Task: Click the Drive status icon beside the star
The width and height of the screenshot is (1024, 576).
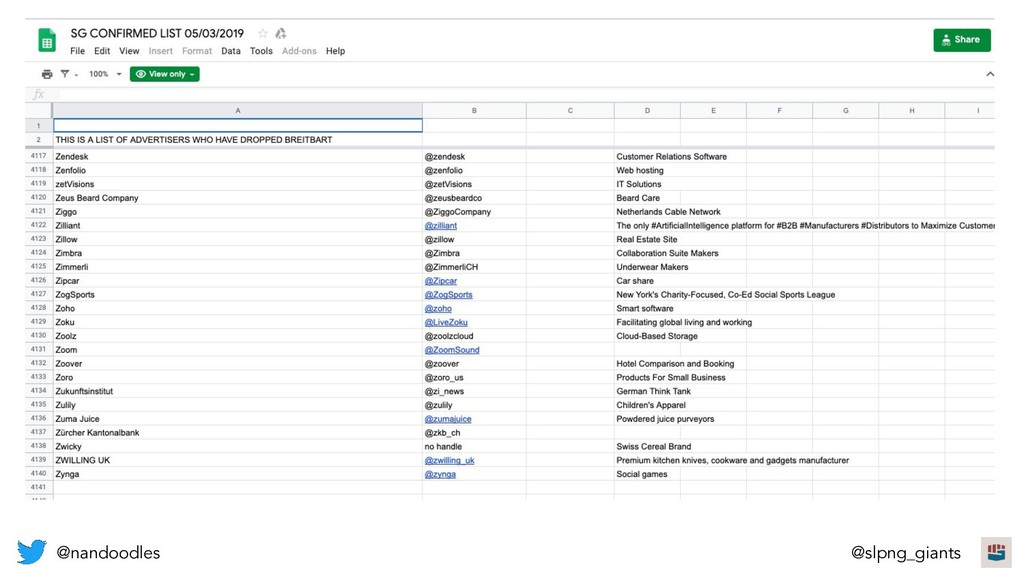Action: pyautogui.click(x=281, y=33)
